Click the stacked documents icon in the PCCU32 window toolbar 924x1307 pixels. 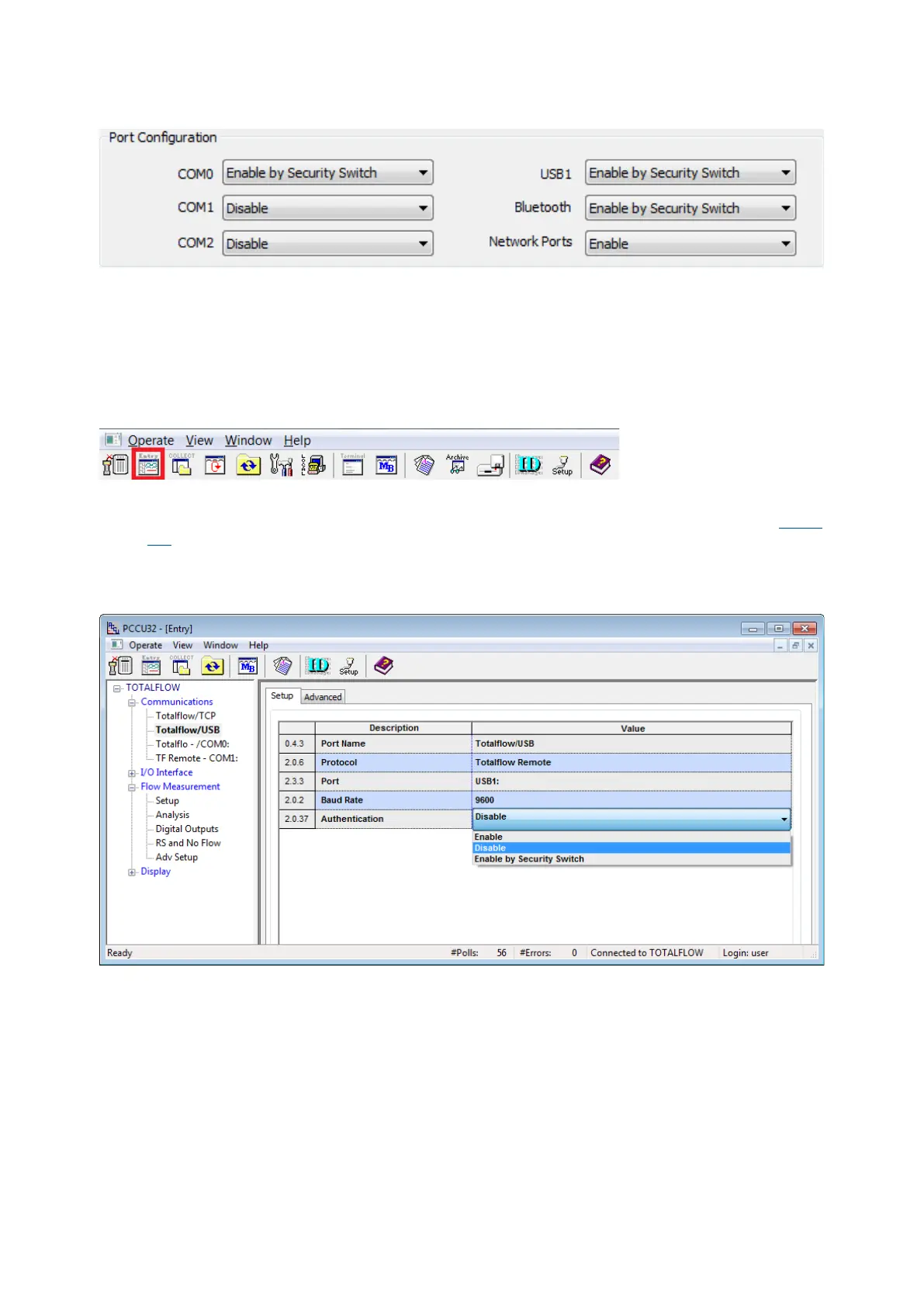(282, 665)
